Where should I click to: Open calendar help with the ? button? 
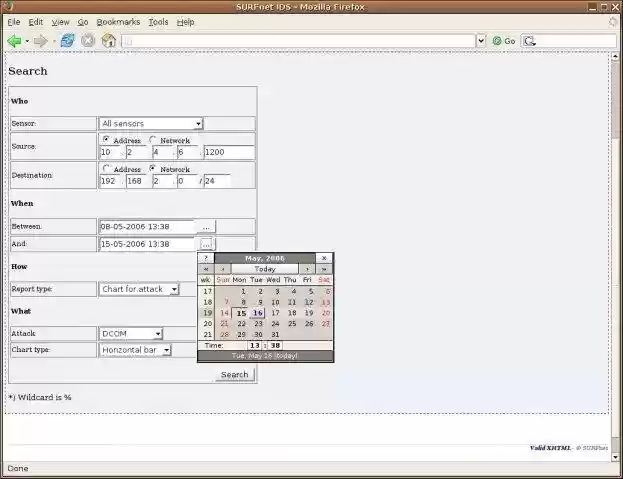pyautogui.click(x=206, y=258)
